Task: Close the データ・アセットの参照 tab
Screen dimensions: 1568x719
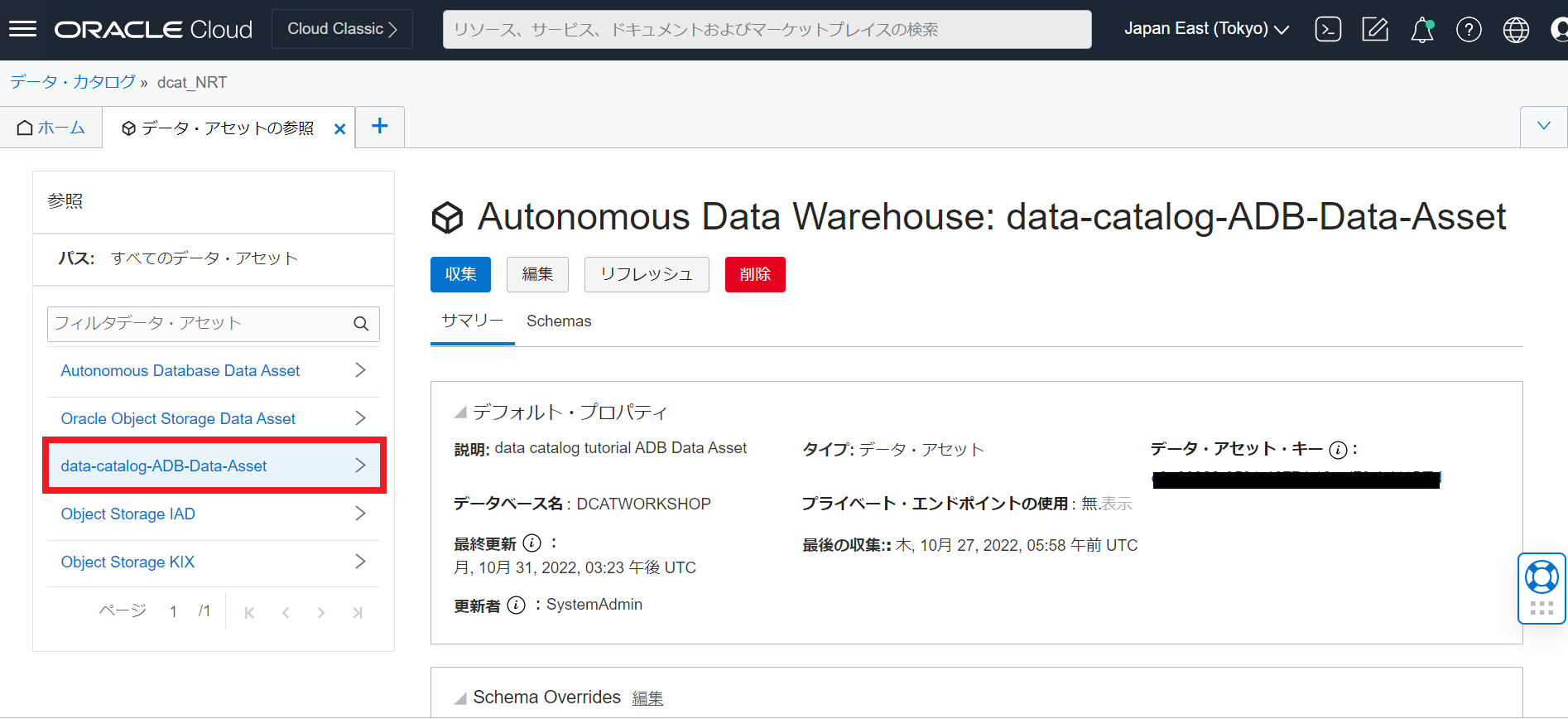Action: click(x=339, y=129)
